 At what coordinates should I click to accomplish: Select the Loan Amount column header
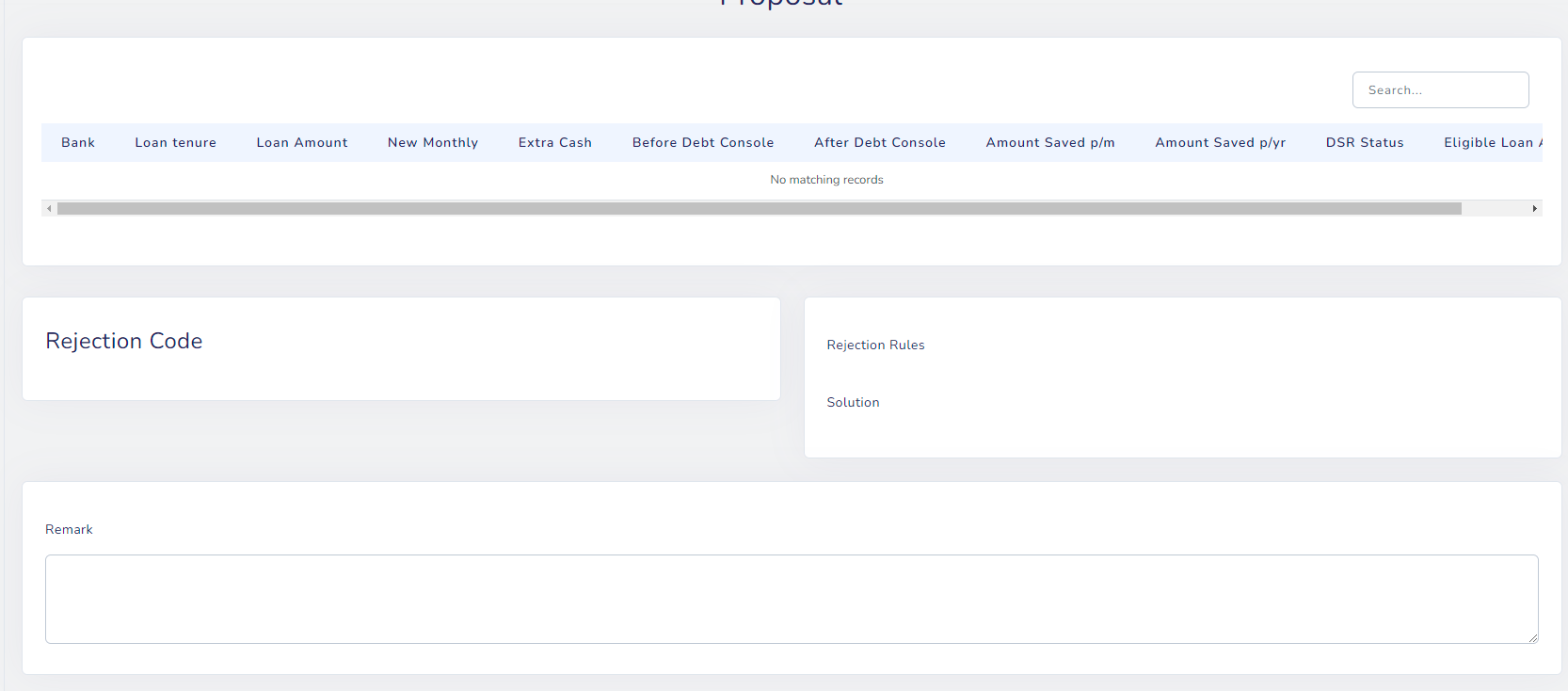(302, 143)
